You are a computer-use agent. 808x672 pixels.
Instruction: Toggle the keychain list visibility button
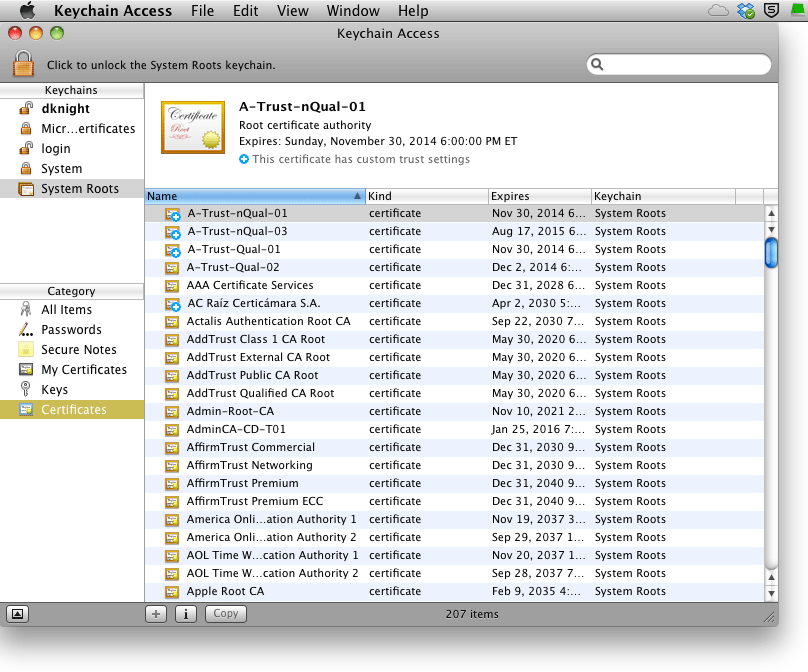[x=18, y=614]
